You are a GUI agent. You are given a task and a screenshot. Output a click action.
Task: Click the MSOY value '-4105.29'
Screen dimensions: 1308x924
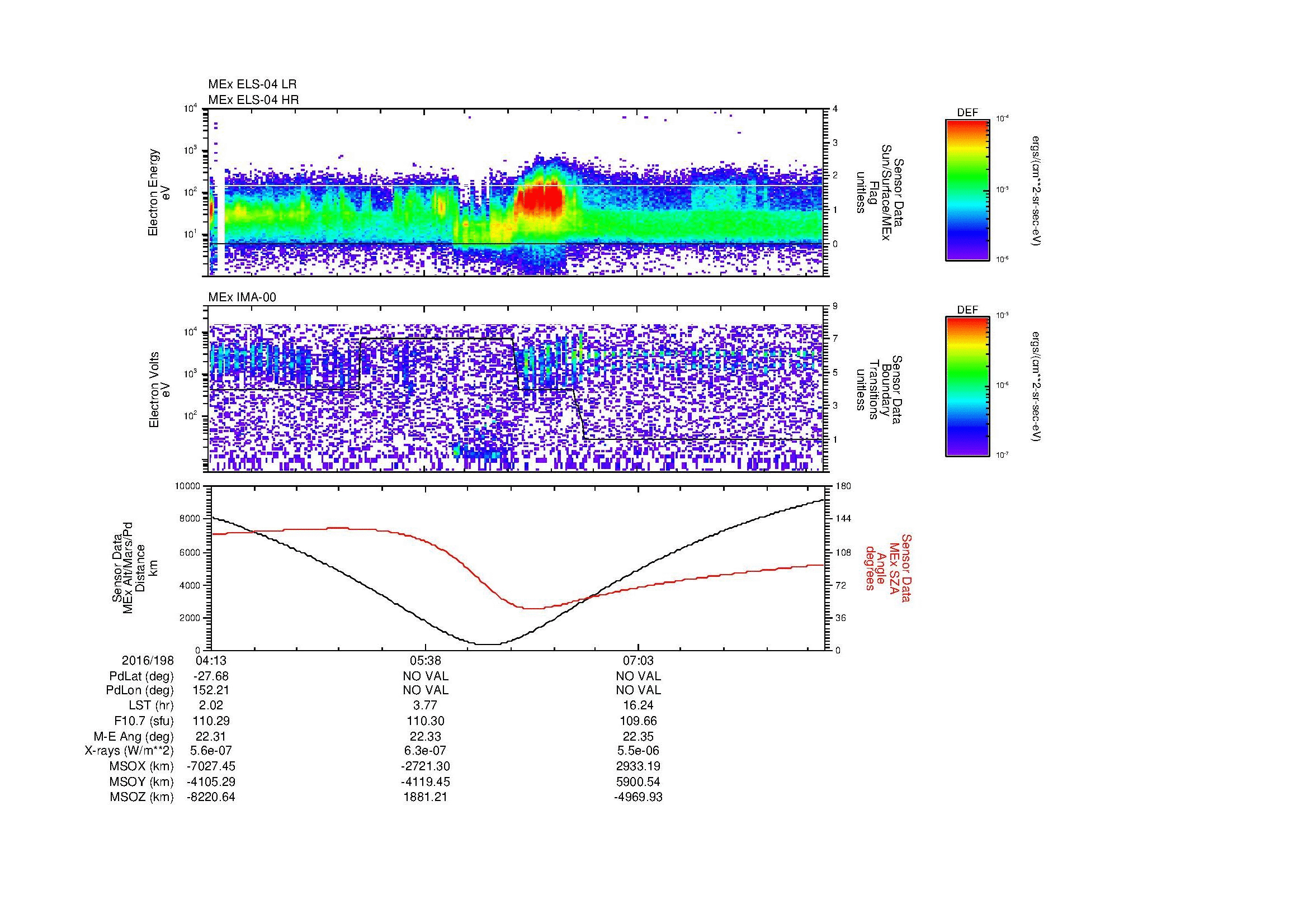[211, 781]
